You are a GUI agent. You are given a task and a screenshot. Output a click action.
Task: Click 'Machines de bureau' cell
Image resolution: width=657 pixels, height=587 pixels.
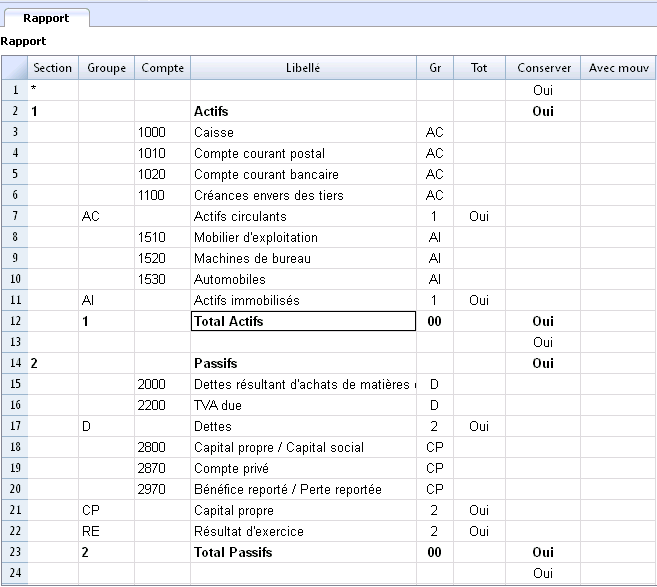pyautogui.click(x=303, y=258)
